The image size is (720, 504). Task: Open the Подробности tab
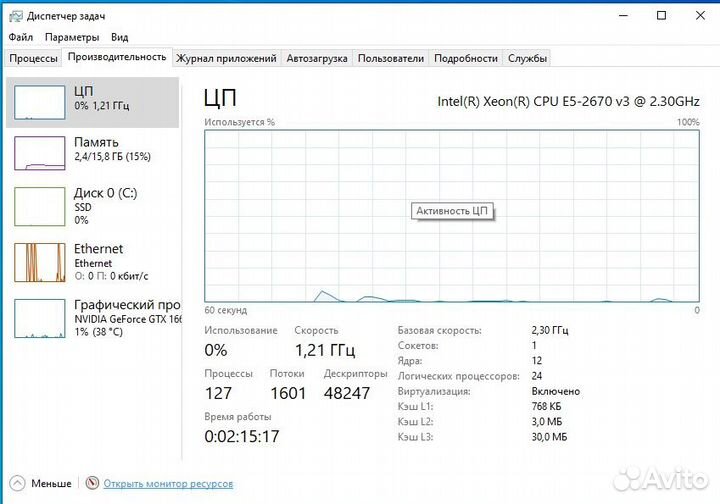(x=466, y=58)
